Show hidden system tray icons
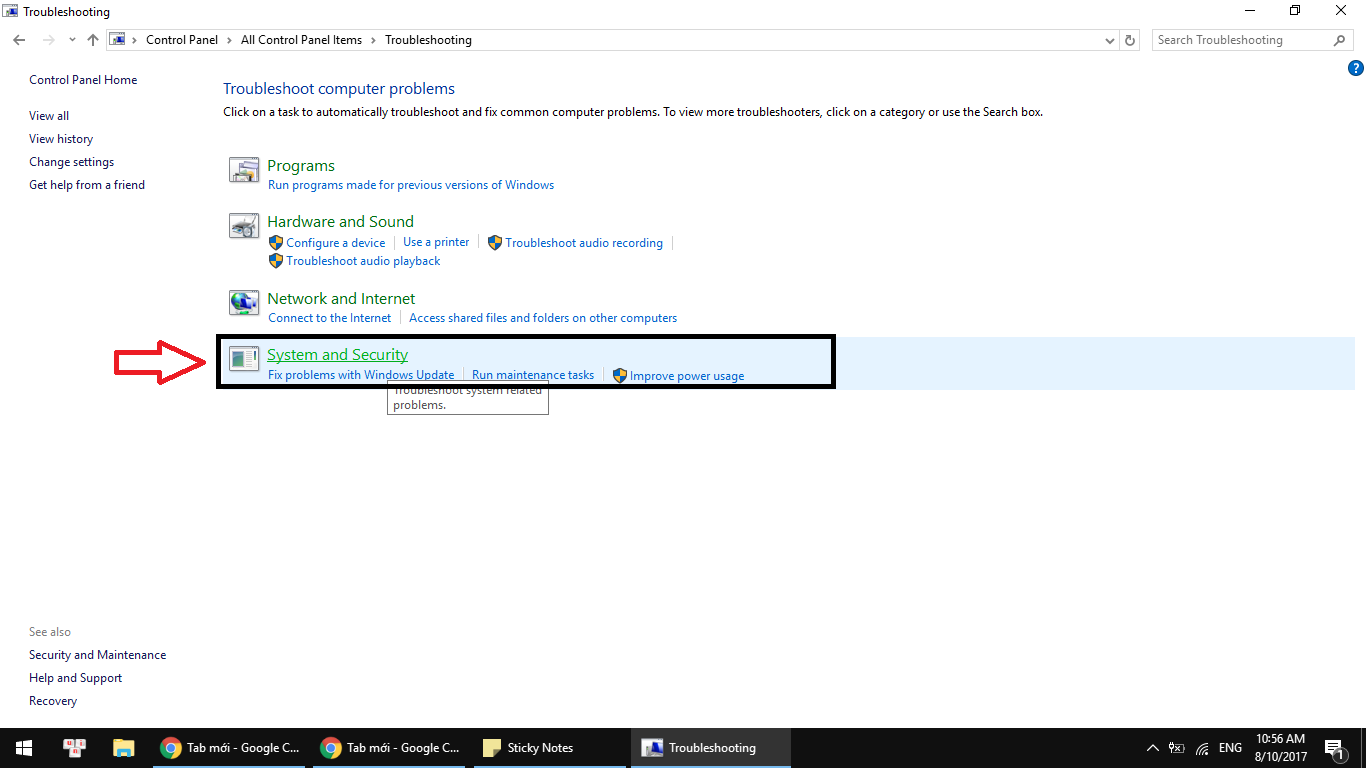 coord(1152,748)
